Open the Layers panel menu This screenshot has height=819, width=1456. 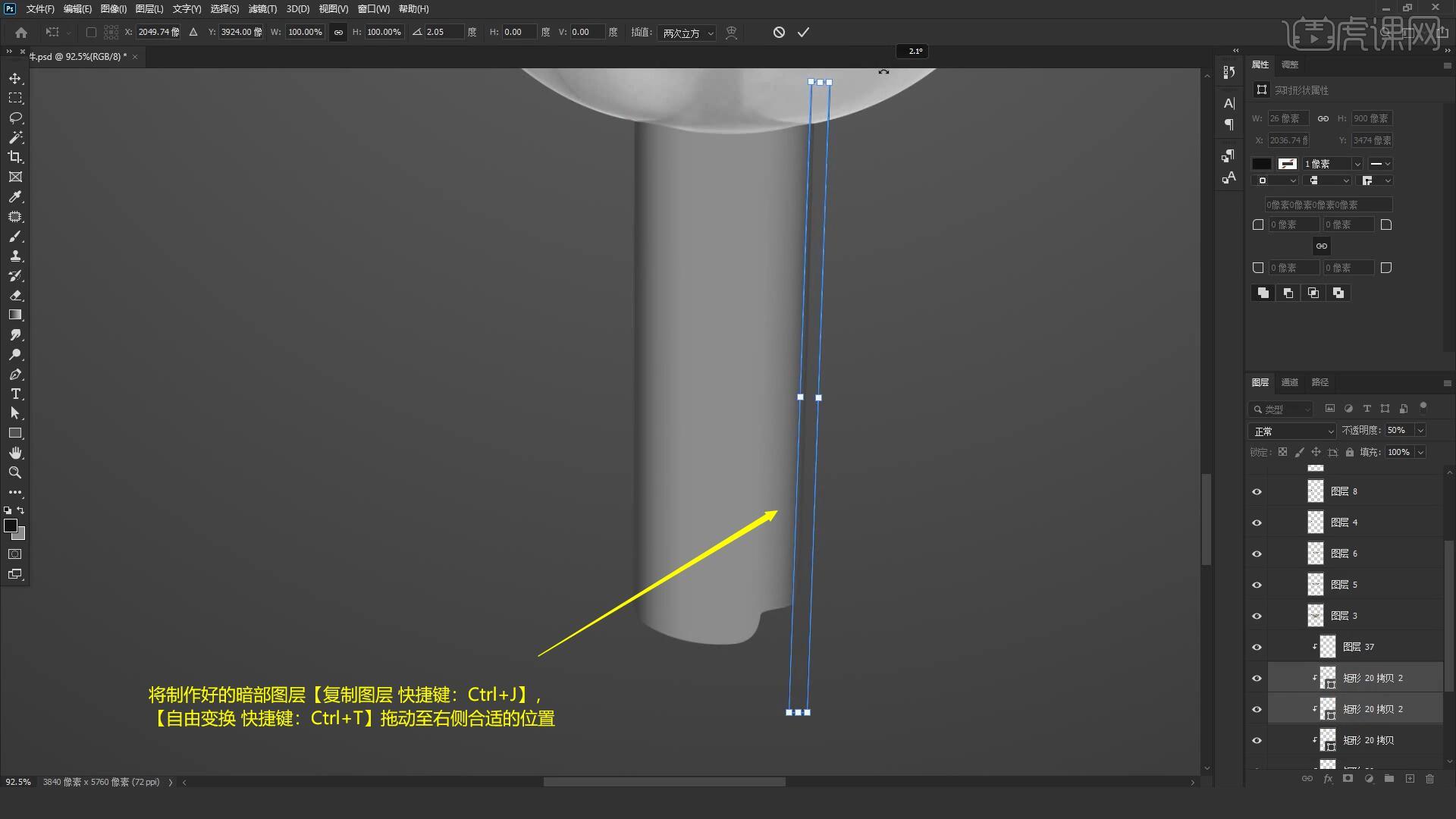1447,382
